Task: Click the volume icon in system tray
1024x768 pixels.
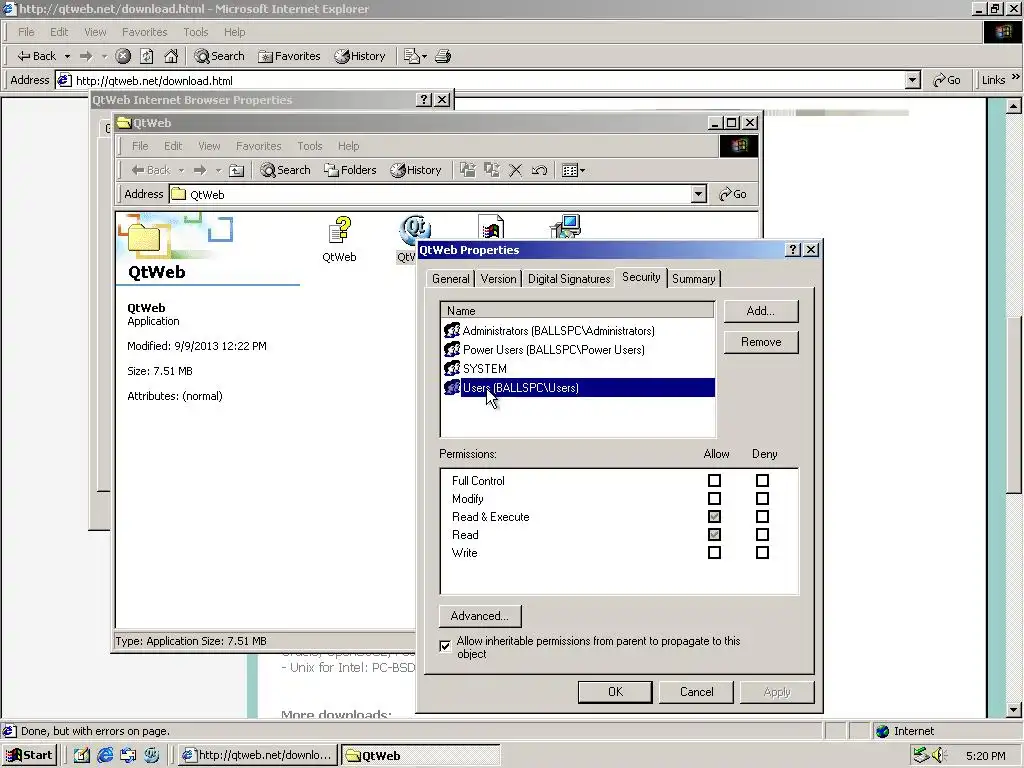Action: (x=940, y=756)
